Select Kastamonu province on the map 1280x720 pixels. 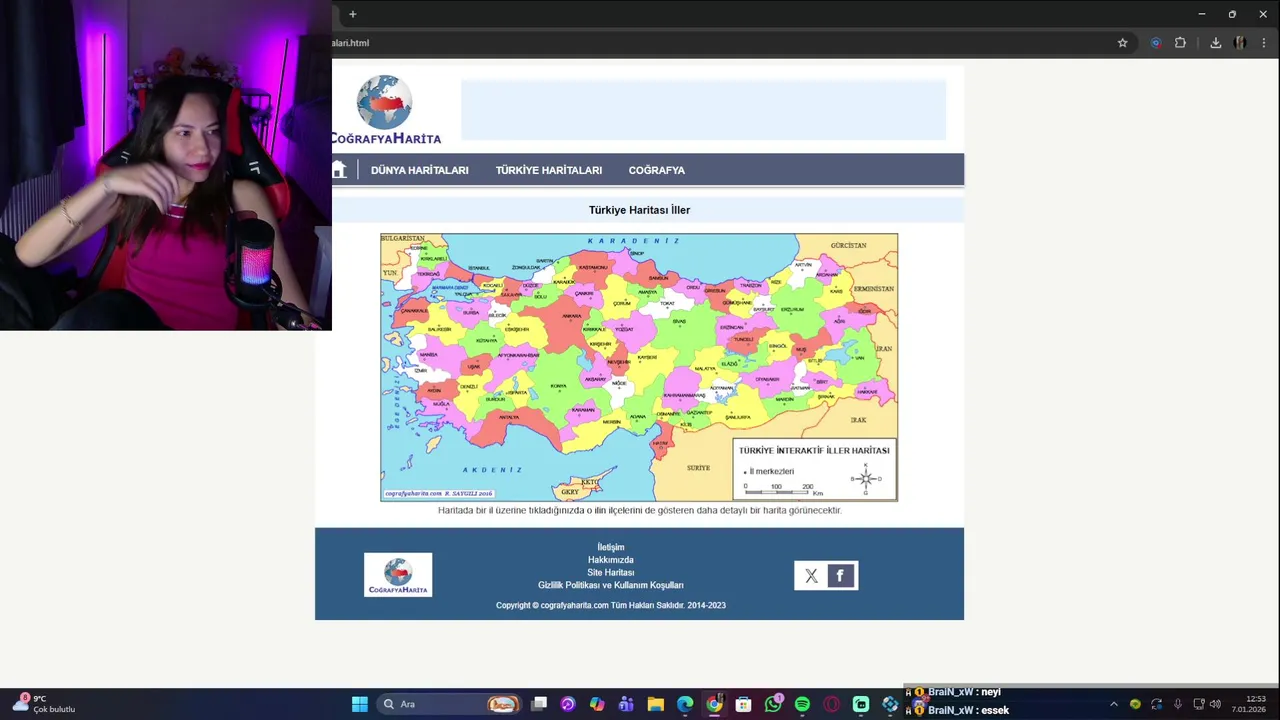pos(593,267)
